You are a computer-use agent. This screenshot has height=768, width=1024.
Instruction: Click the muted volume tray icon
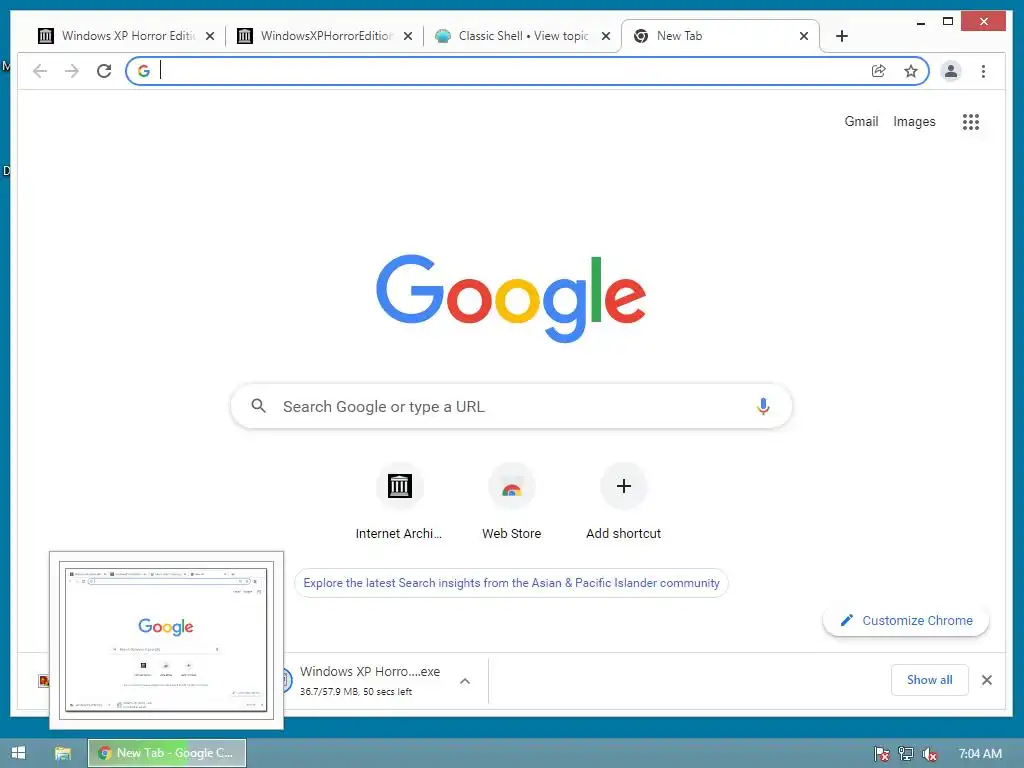929,754
